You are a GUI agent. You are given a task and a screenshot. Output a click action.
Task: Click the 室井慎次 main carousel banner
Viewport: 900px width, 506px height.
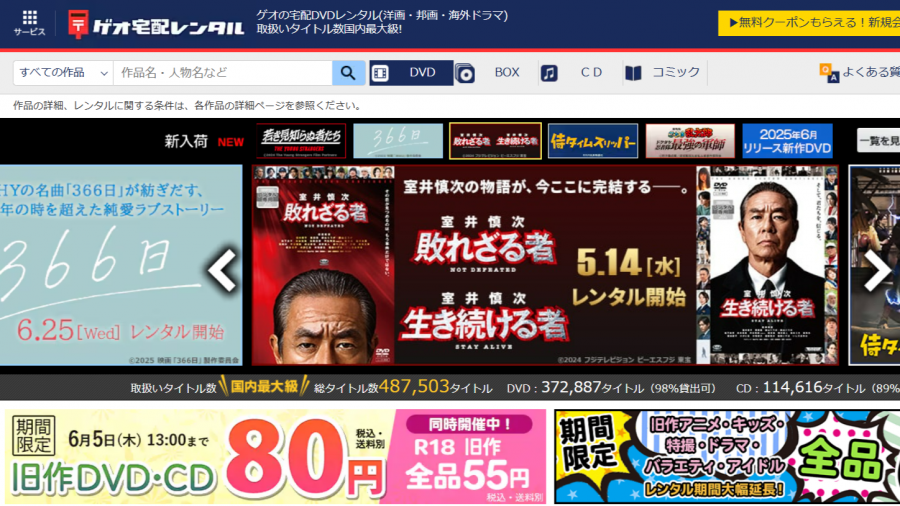545,265
